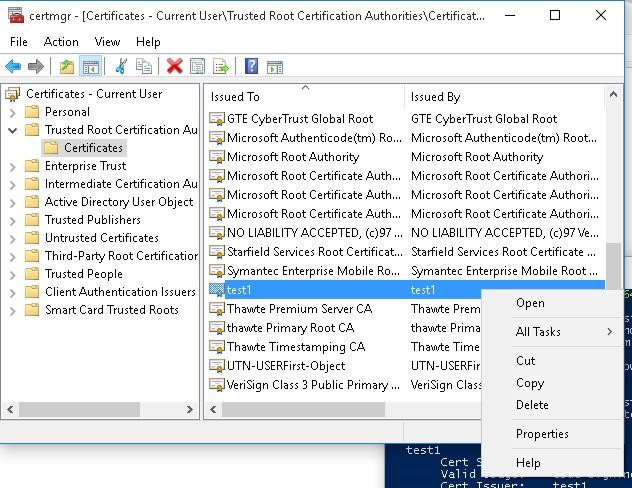Select Properties from the context menu
Image resolution: width=632 pixels, height=488 pixels.
(542, 434)
